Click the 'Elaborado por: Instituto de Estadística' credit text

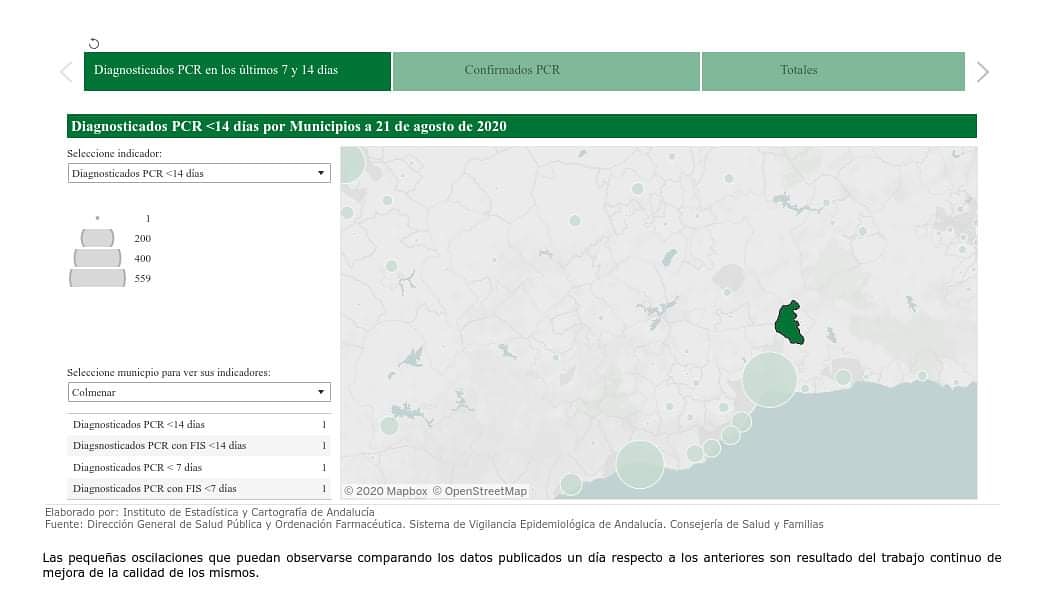click(x=209, y=512)
